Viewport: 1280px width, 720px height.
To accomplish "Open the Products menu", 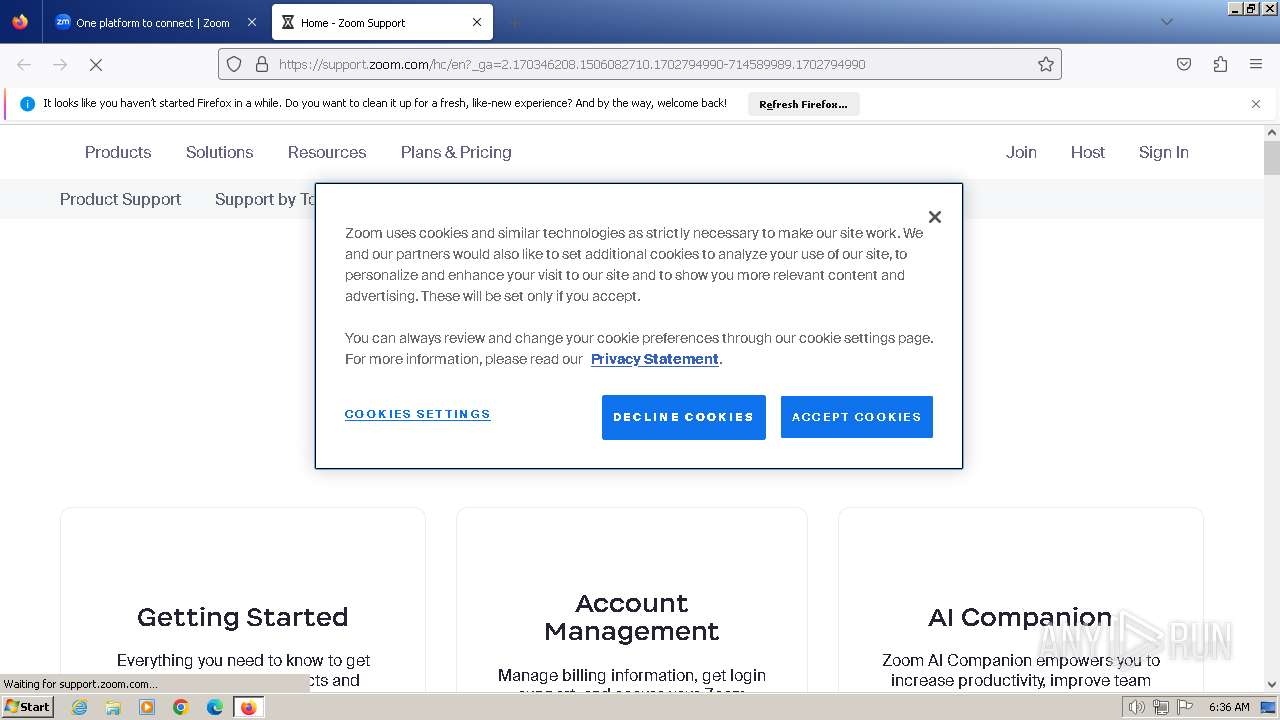I will [118, 152].
